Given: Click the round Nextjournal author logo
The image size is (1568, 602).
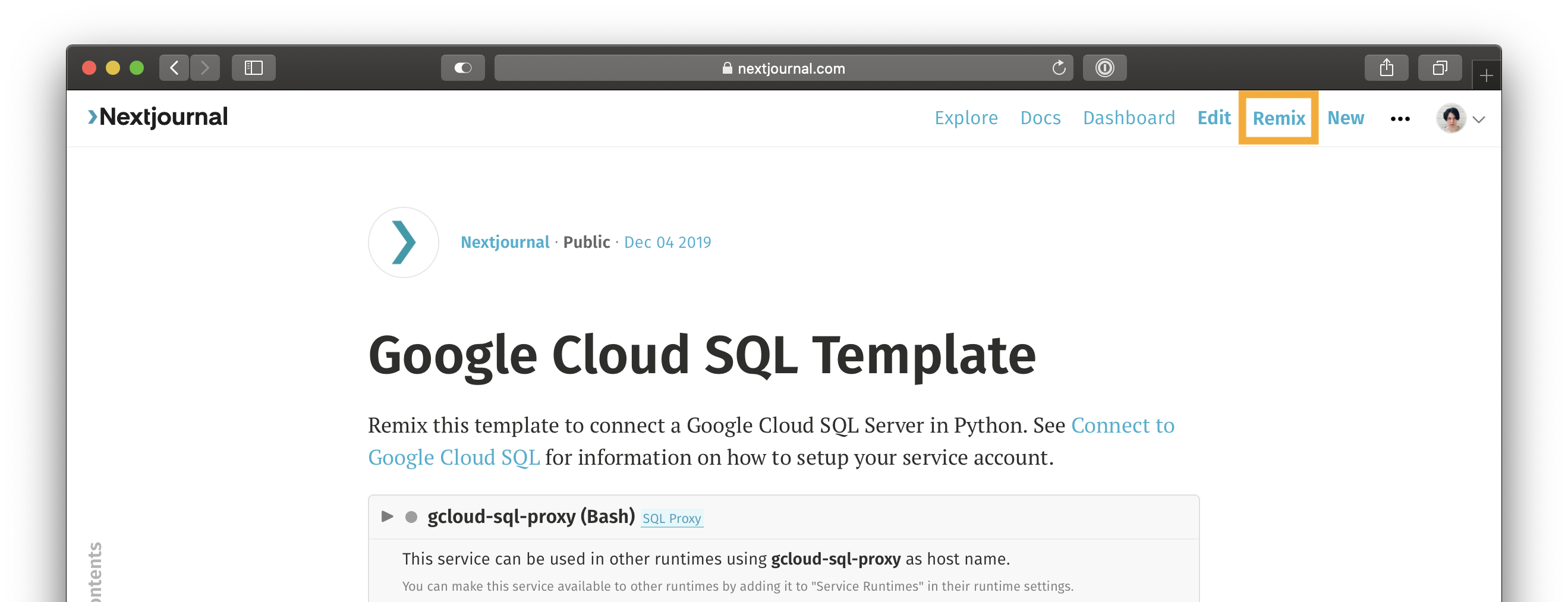Looking at the screenshot, I should point(403,242).
